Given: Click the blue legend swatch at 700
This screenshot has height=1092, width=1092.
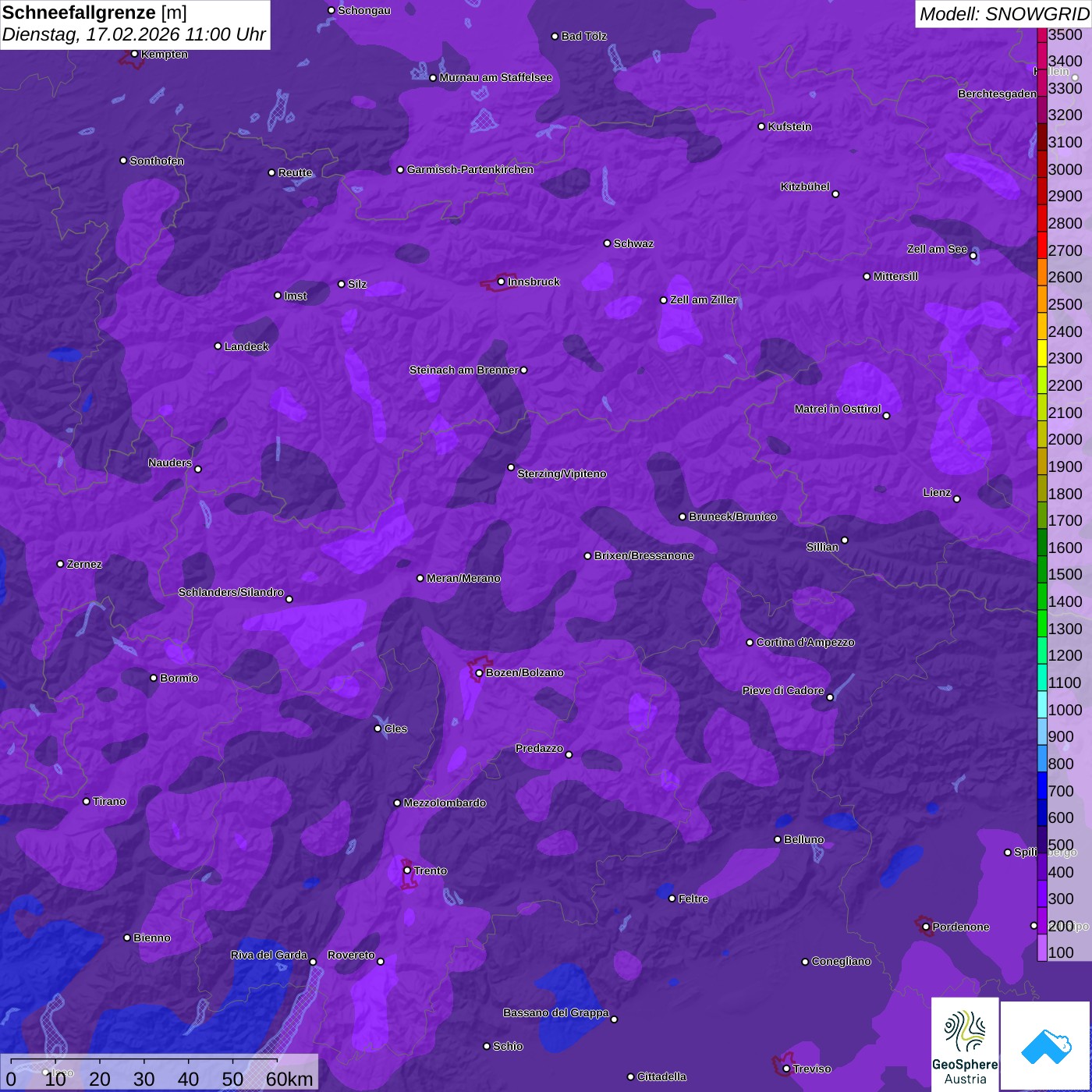Looking at the screenshot, I should [x=1042, y=786].
